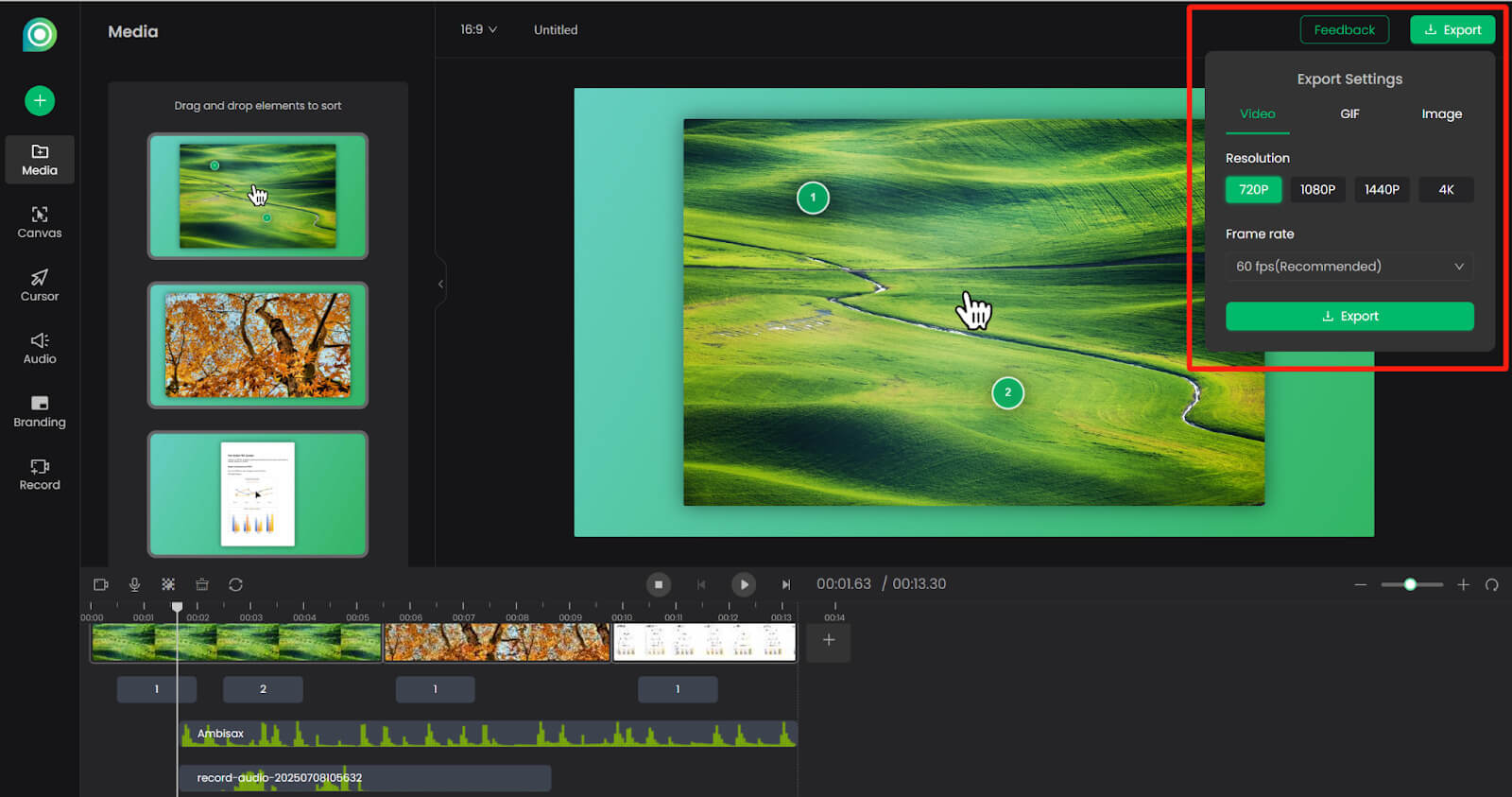Open the Record panel in sidebar
The height and width of the screenshot is (797, 1512).
(40, 475)
